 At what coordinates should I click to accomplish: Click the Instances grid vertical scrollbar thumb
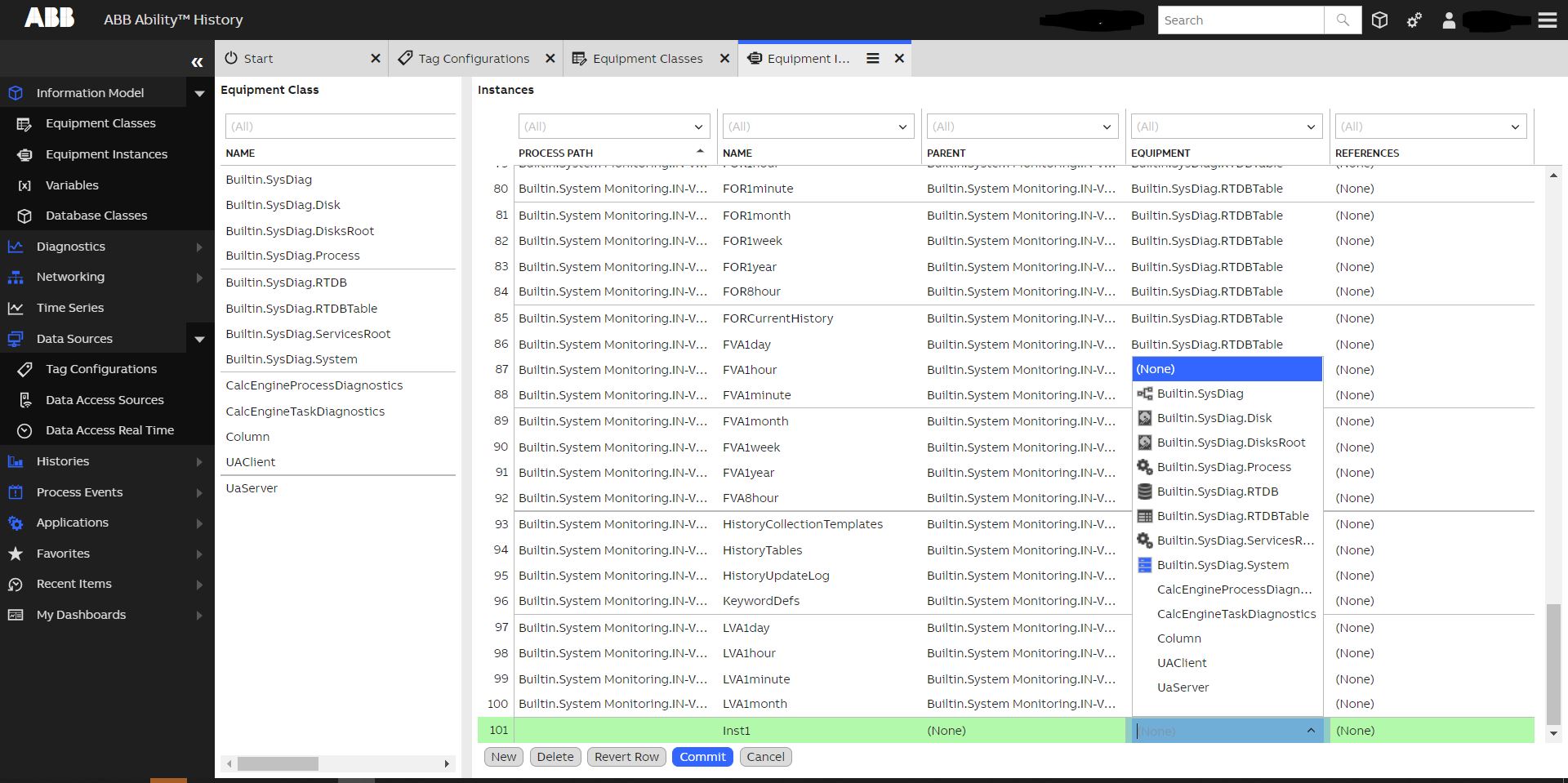[1553, 664]
